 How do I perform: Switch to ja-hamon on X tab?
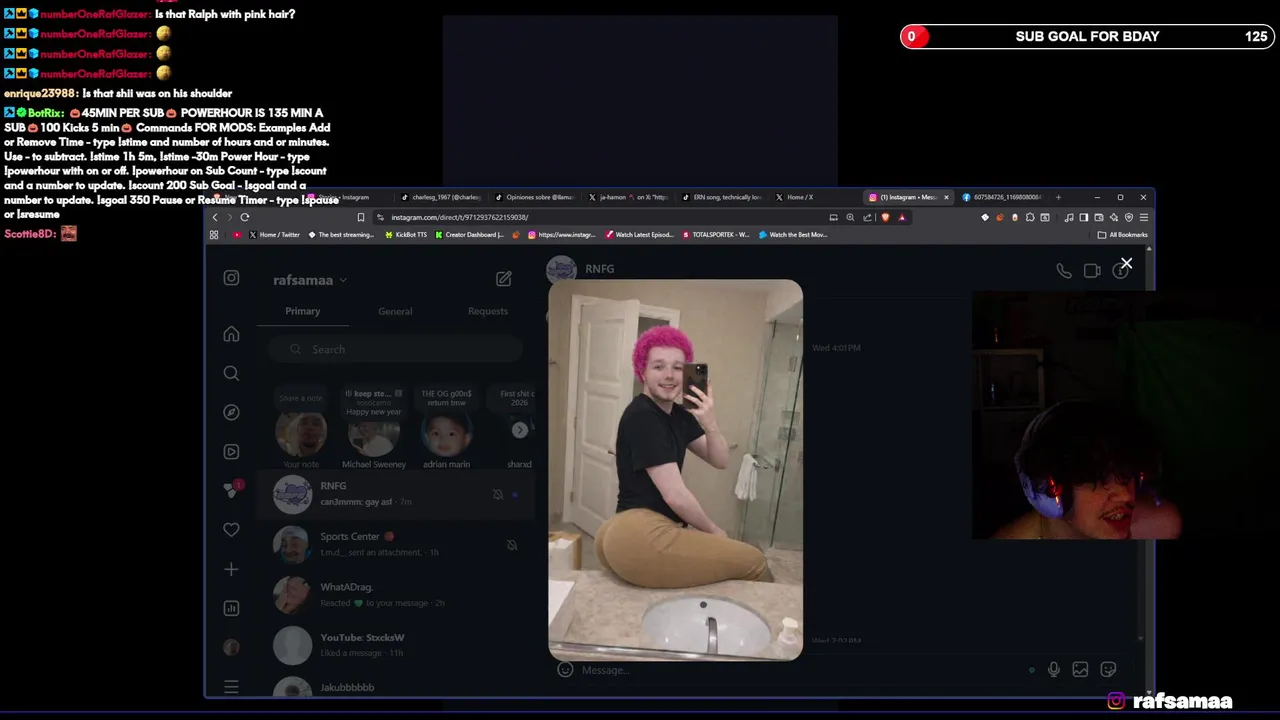click(628, 197)
